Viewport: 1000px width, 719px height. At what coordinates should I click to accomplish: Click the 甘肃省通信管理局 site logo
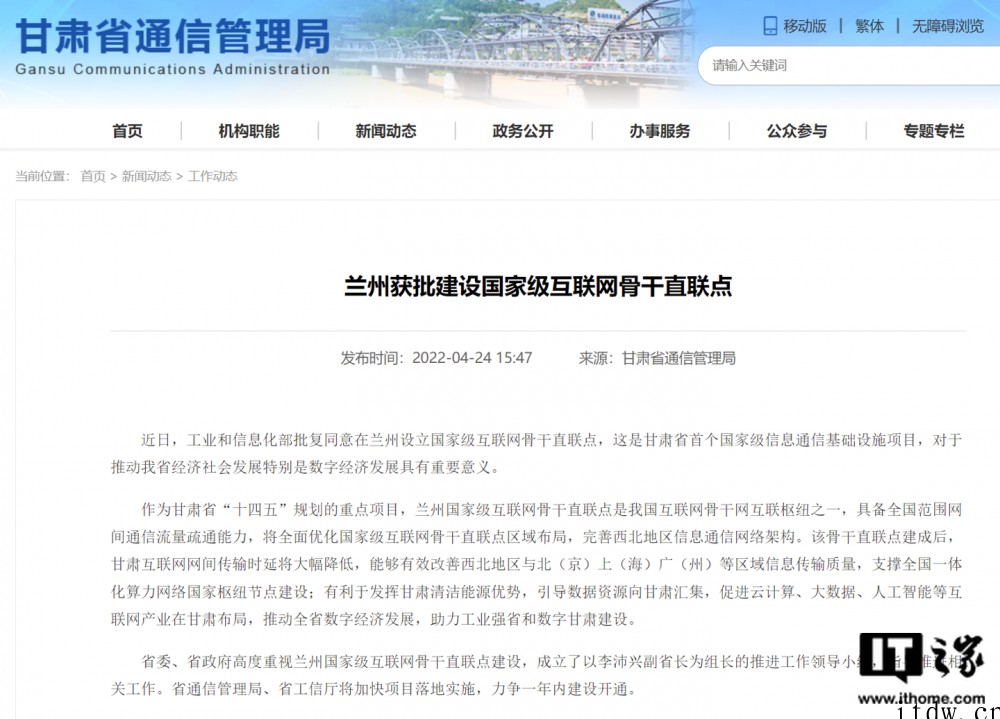(x=173, y=36)
